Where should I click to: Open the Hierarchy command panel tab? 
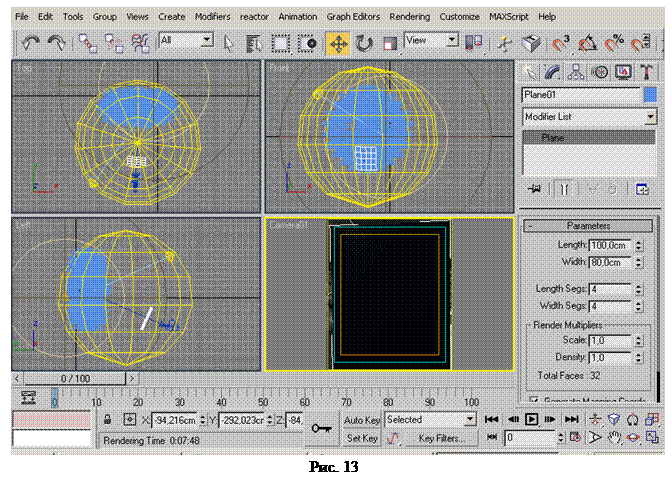coord(577,71)
